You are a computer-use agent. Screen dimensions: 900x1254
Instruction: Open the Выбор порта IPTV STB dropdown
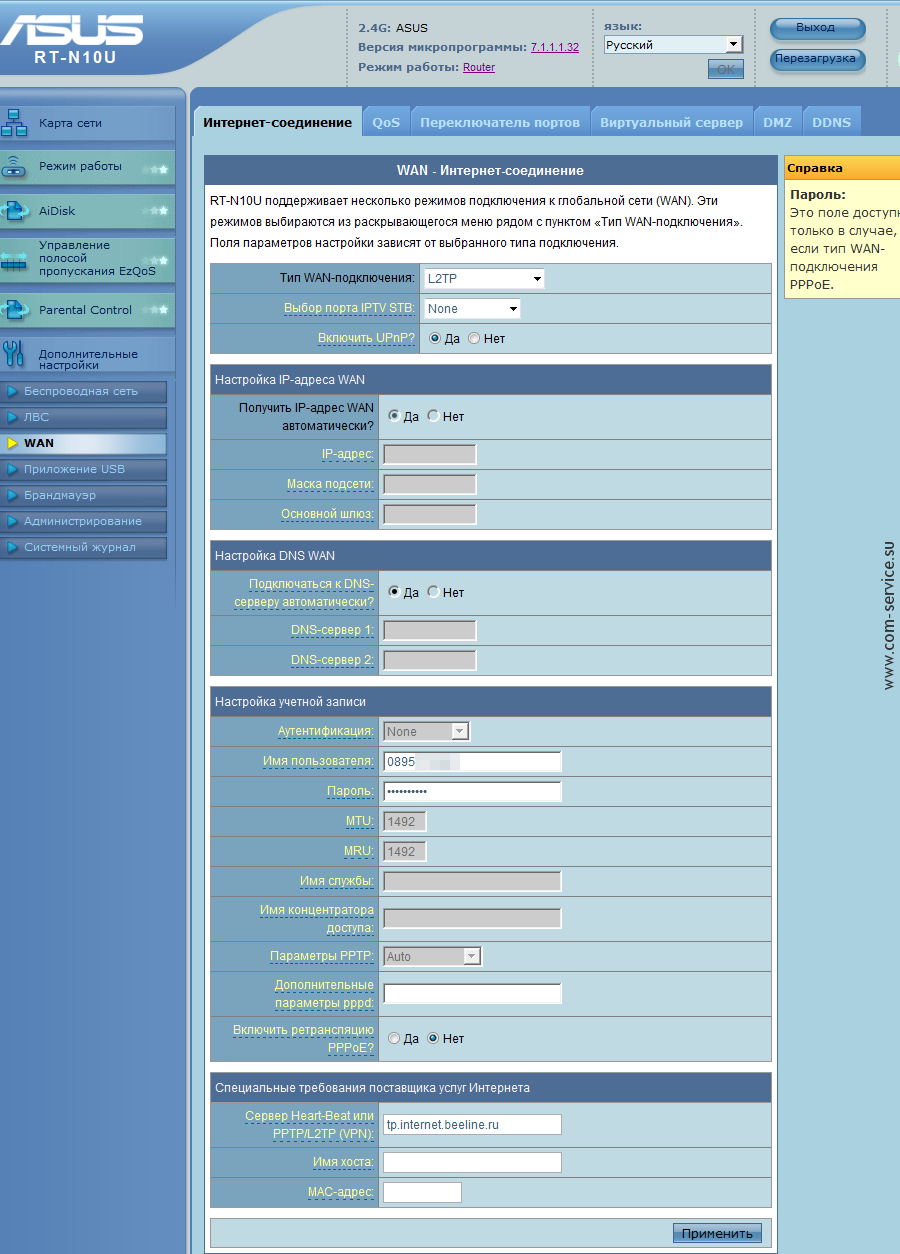click(x=472, y=309)
